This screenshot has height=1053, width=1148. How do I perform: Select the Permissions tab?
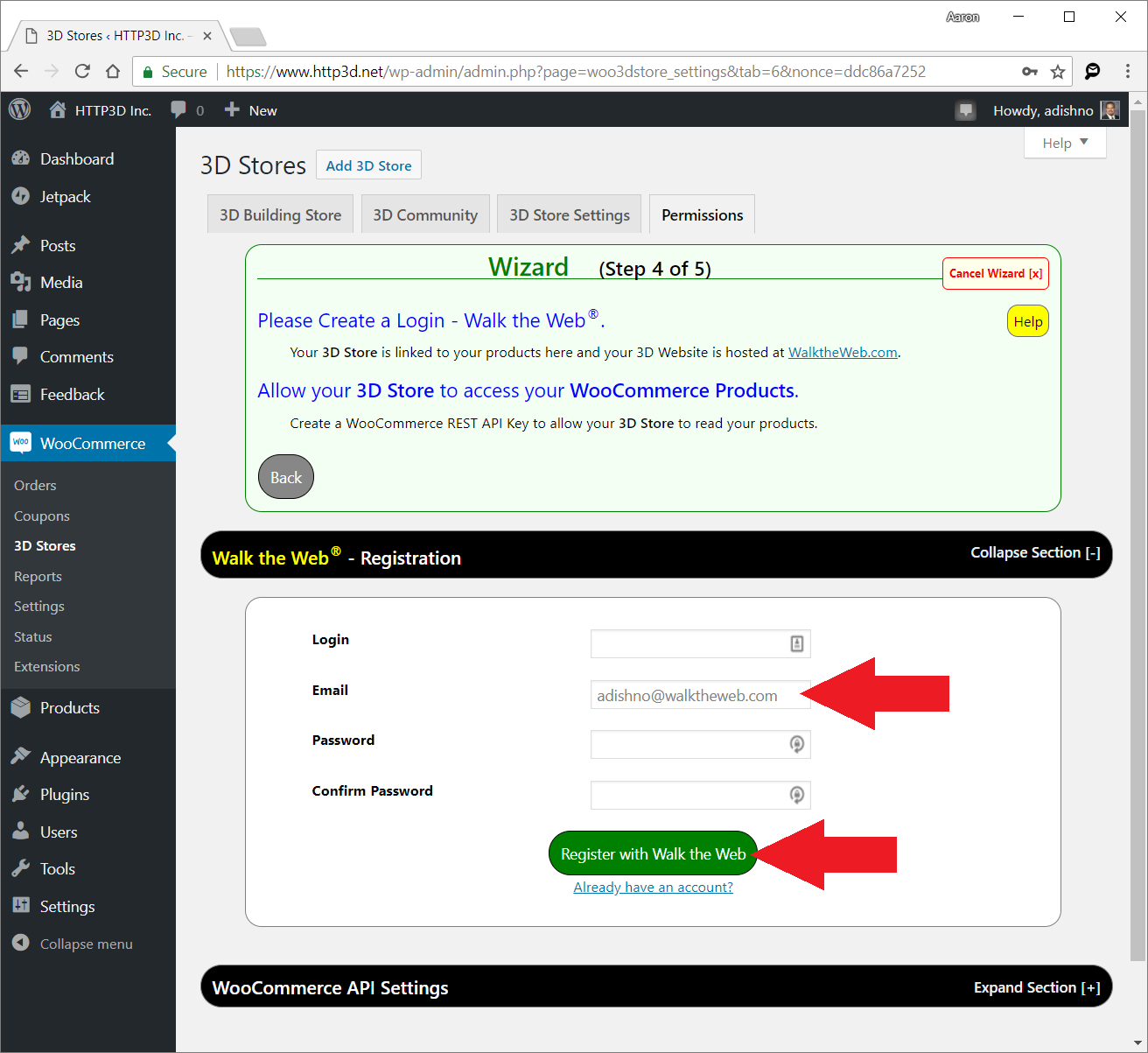703,214
